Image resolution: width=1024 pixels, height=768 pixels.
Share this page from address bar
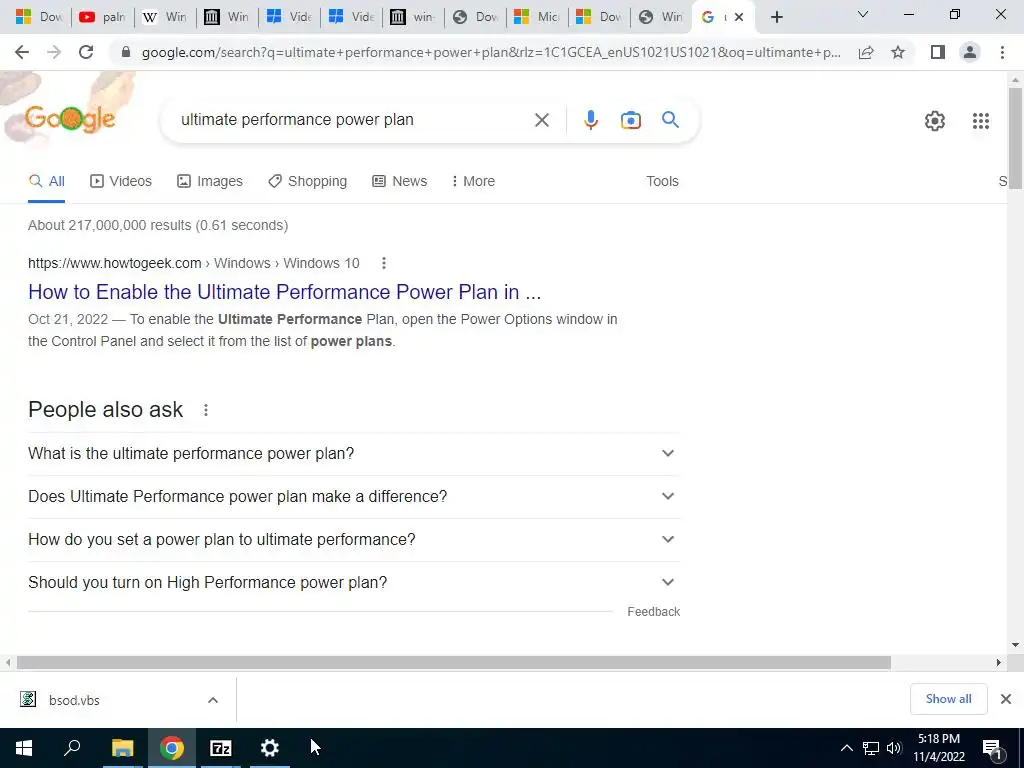point(866,52)
